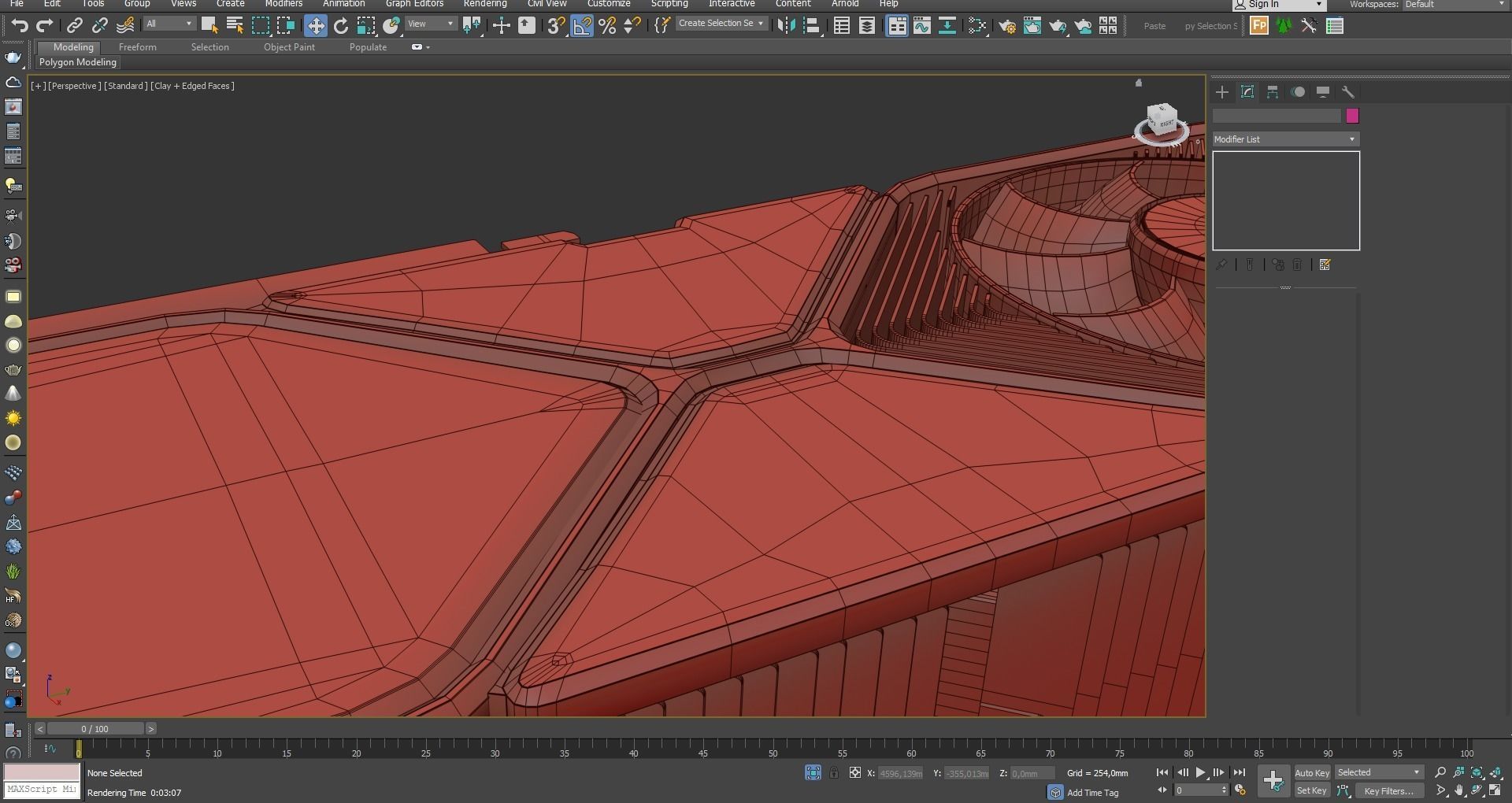The height and width of the screenshot is (803, 1512).
Task: Click the Set Key button
Action: coord(1312,790)
